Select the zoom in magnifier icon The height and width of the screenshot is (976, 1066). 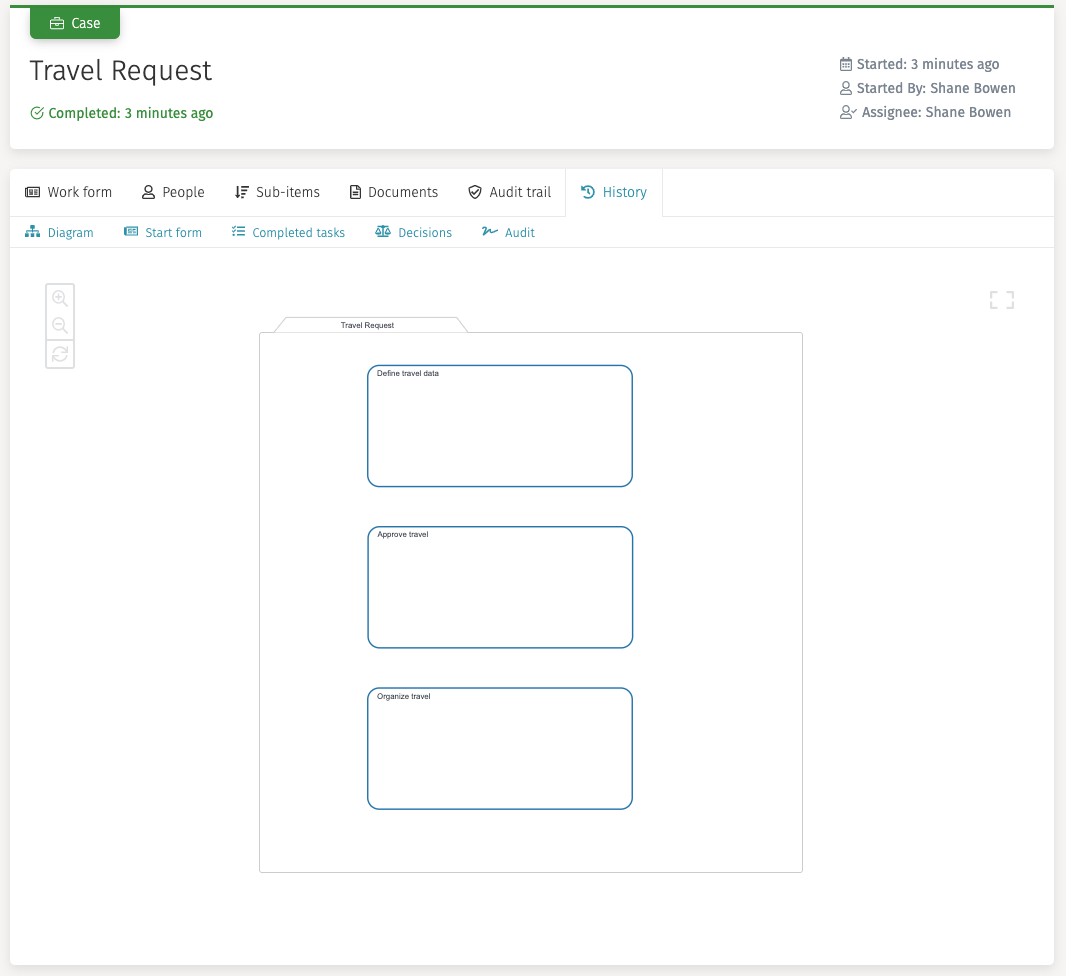click(x=60, y=297)
